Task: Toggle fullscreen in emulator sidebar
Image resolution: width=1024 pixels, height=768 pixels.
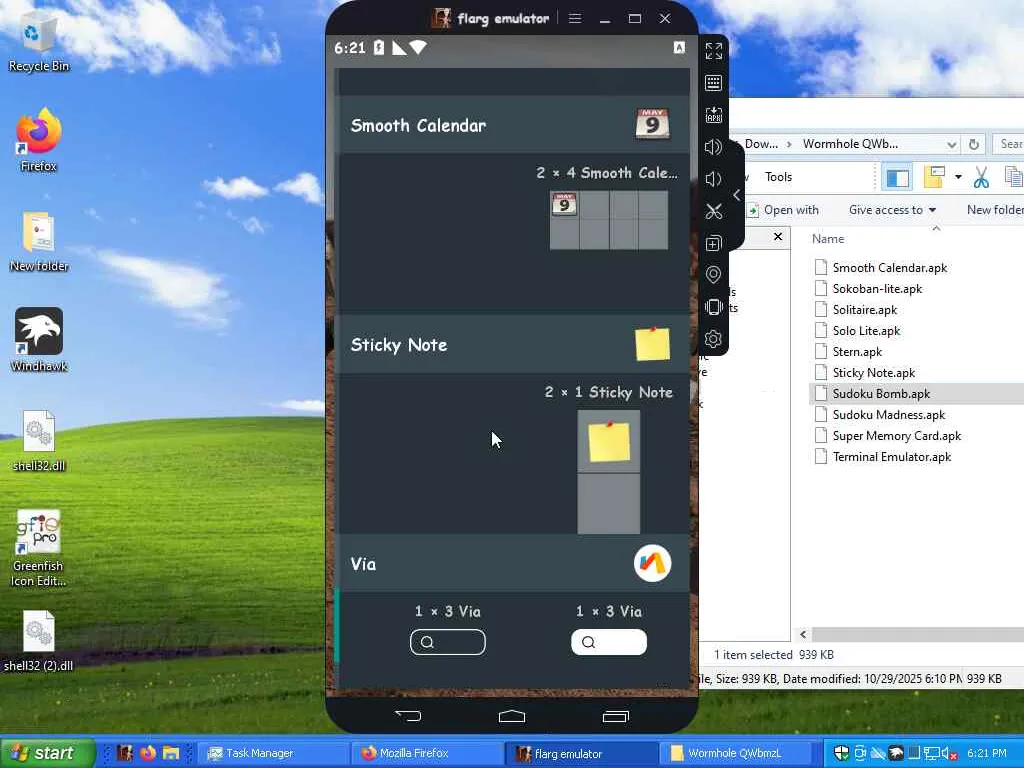Action: coord(713,51)
